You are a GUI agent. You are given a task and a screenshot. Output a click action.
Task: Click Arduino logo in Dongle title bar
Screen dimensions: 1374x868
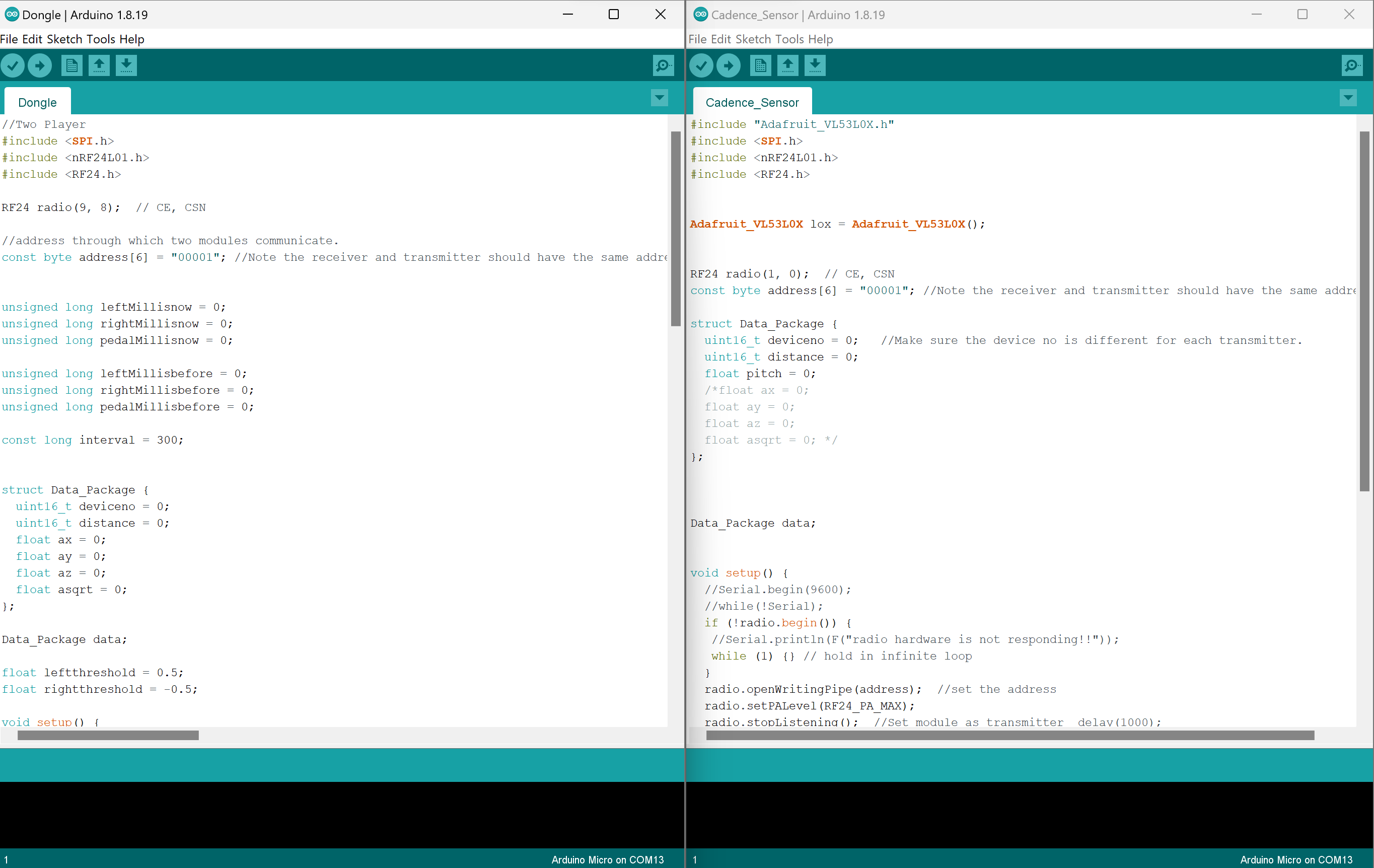pos(12,14)
